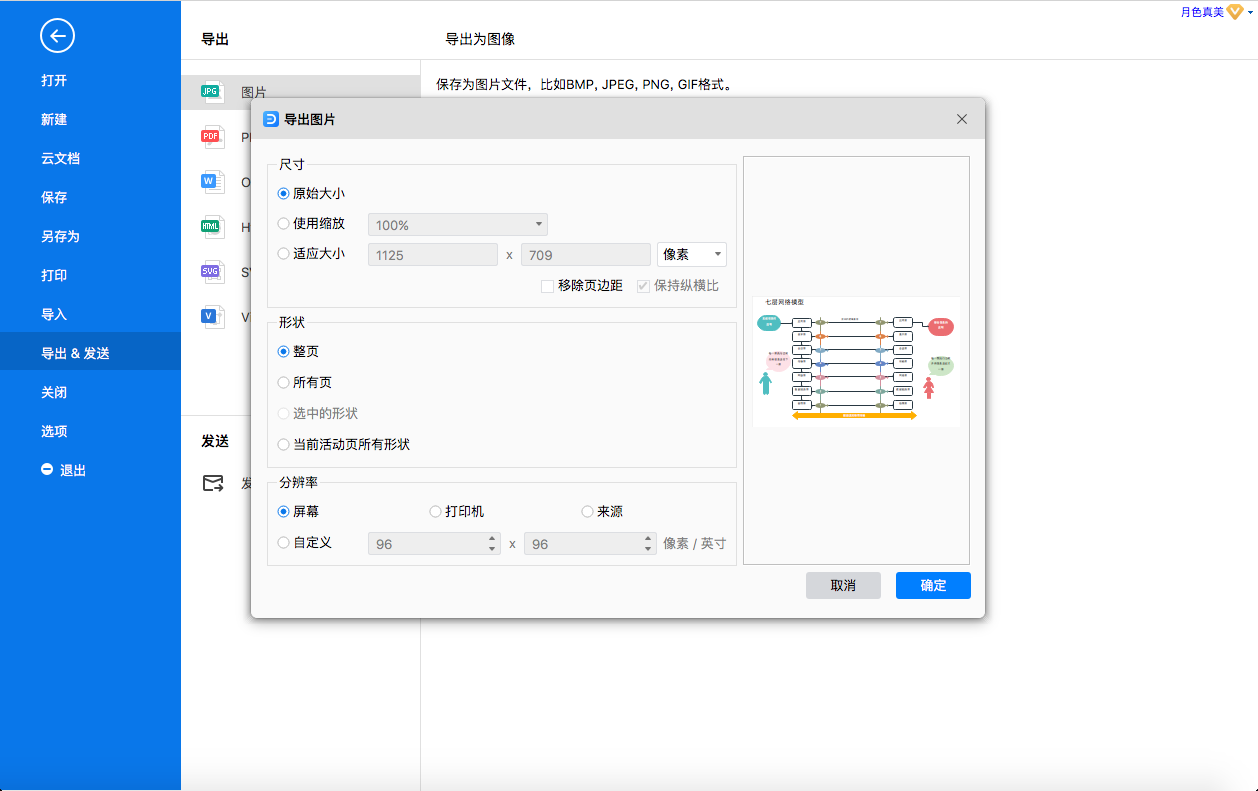This screenshot has height=791, width=1258.
Task: Open the 100% zoom scale dropdown
Action: pyautogui.click(x=458, y=225)
